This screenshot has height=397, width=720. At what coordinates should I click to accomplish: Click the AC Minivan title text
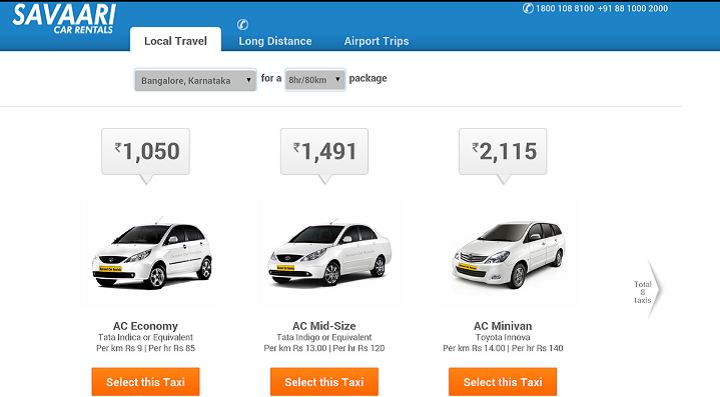tap(503, 326)
